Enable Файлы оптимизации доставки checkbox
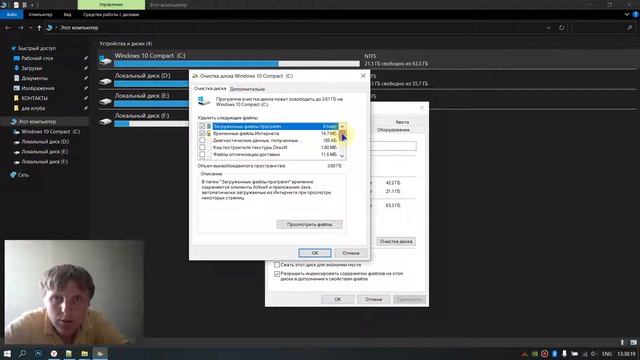640x360 pixels. [202, 155]
